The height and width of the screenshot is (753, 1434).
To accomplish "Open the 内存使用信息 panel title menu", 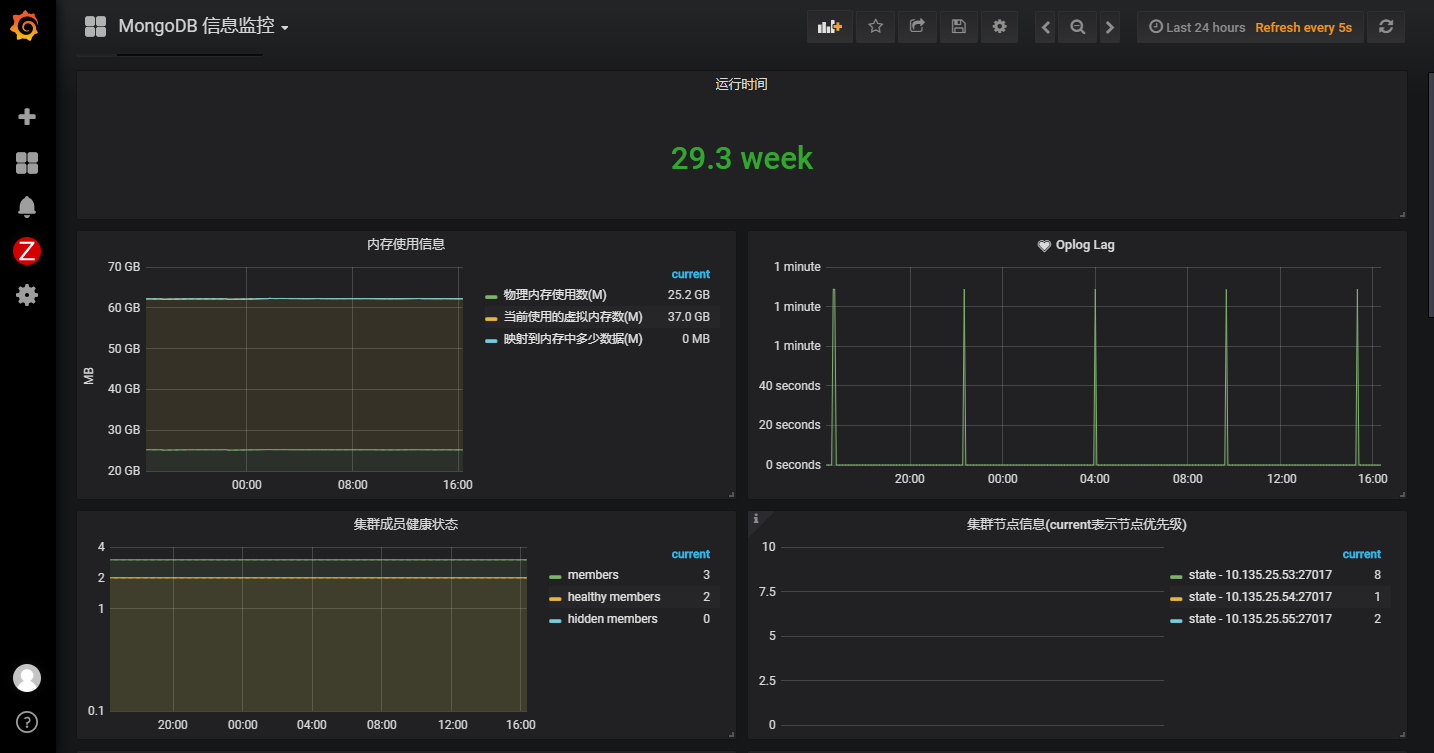I will (x=406, y=244).
